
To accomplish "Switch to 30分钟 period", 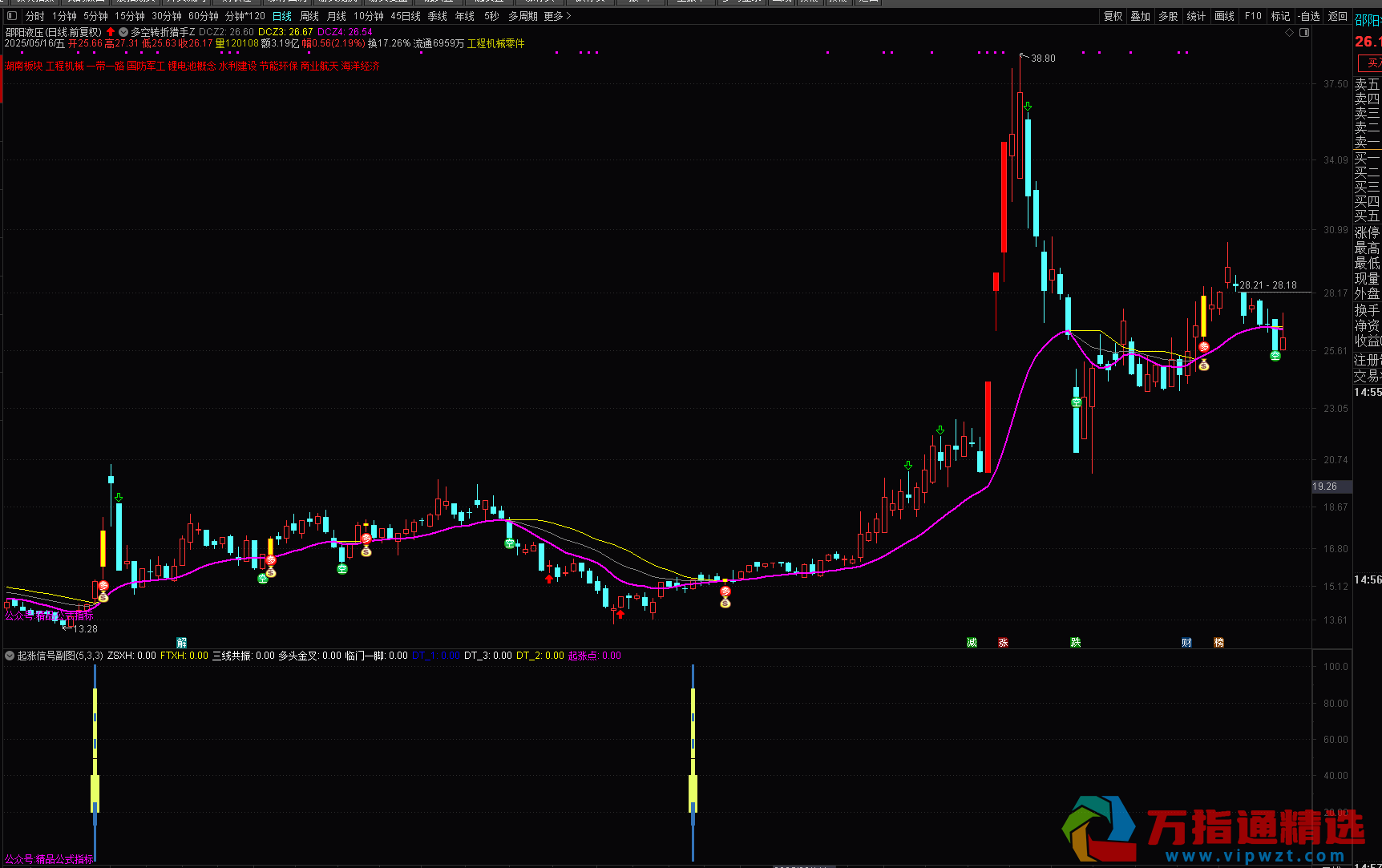I will (x=167, y=16).
